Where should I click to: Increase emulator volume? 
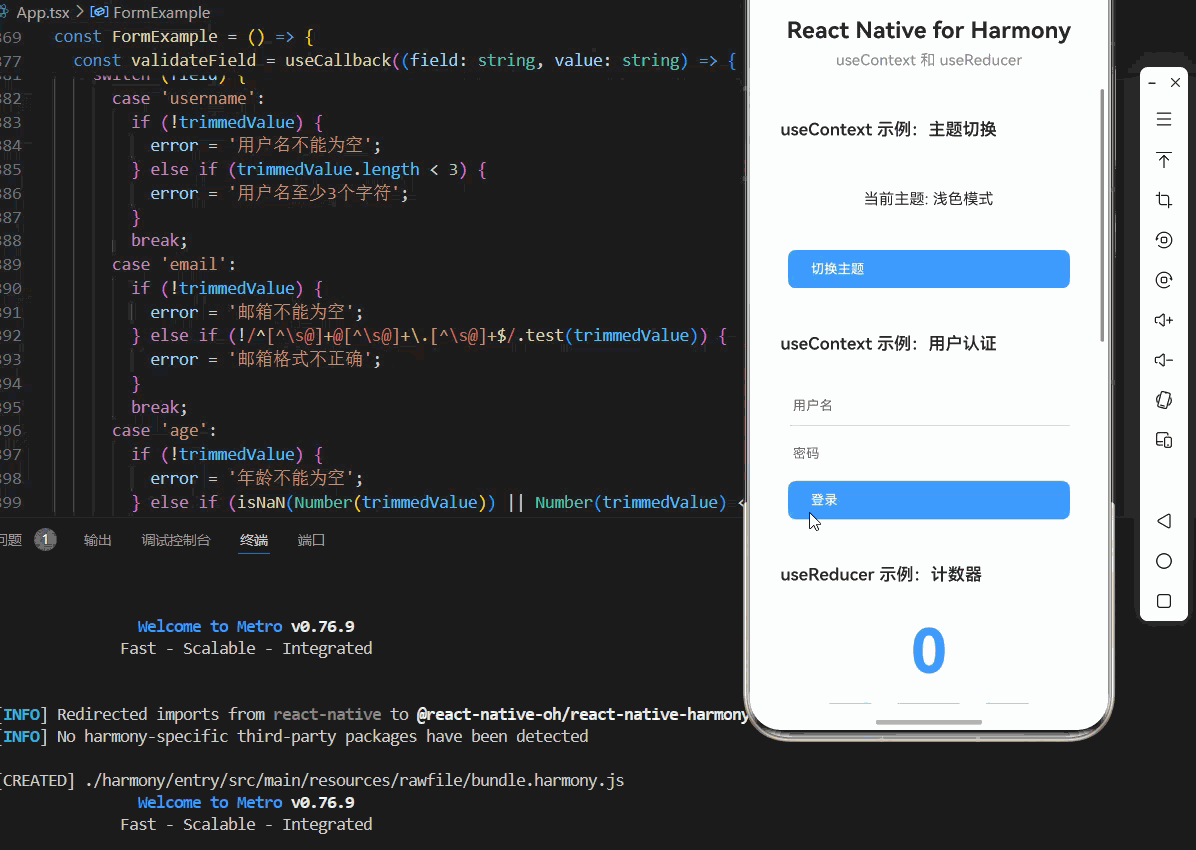[1164, 320]
